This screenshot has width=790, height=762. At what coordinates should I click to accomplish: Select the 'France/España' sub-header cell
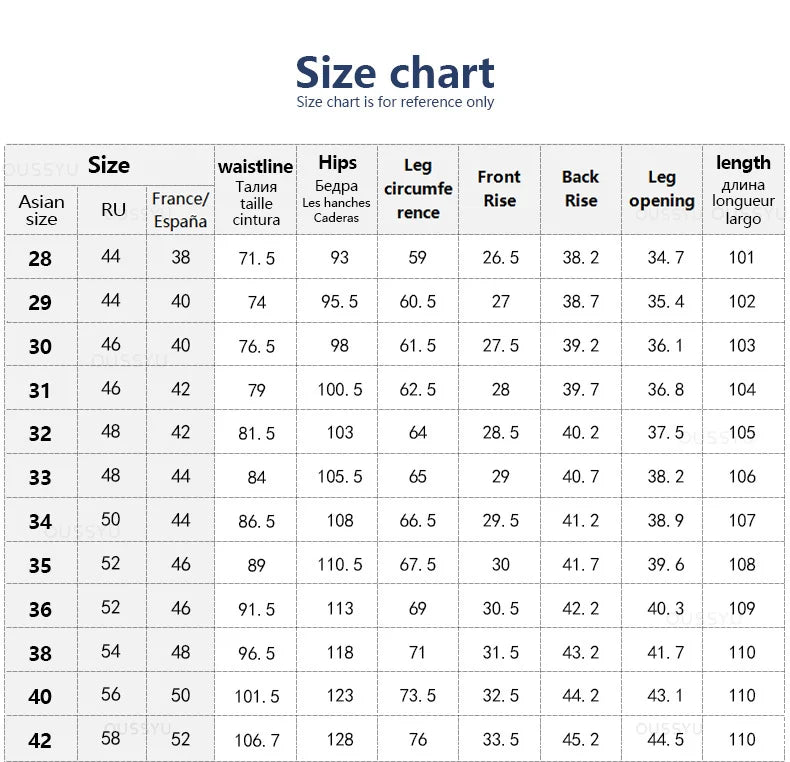[x=180, y=210]
